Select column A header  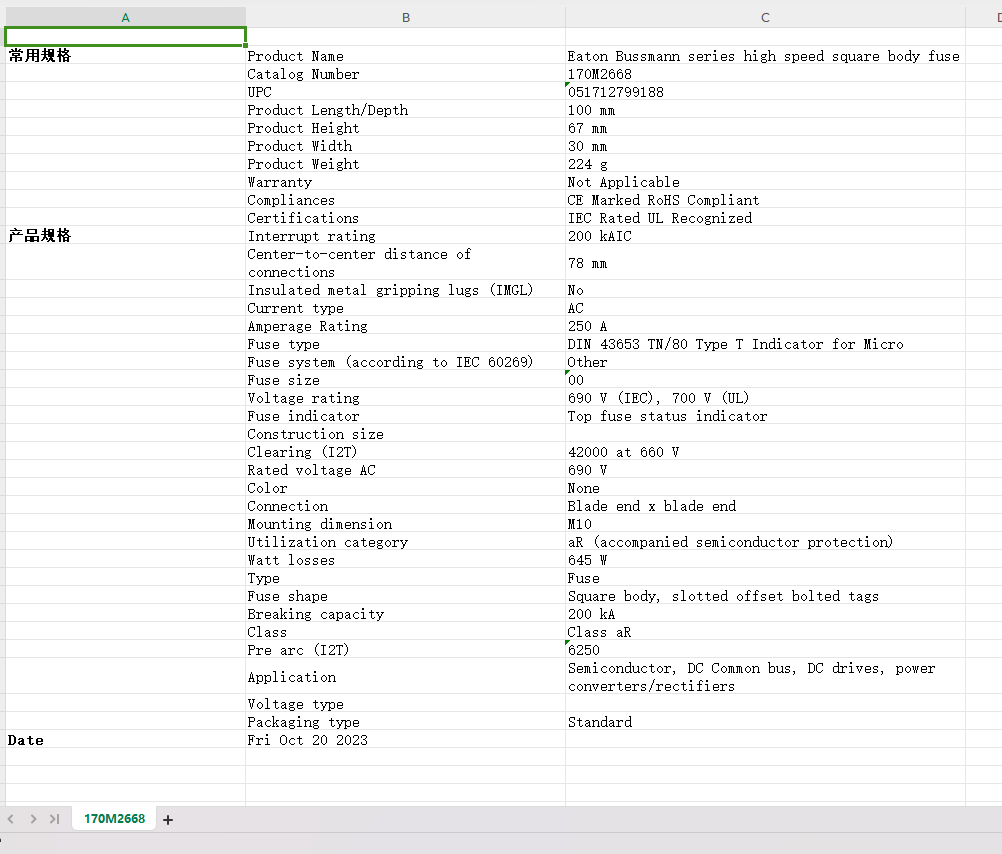[x=125, y=17]
